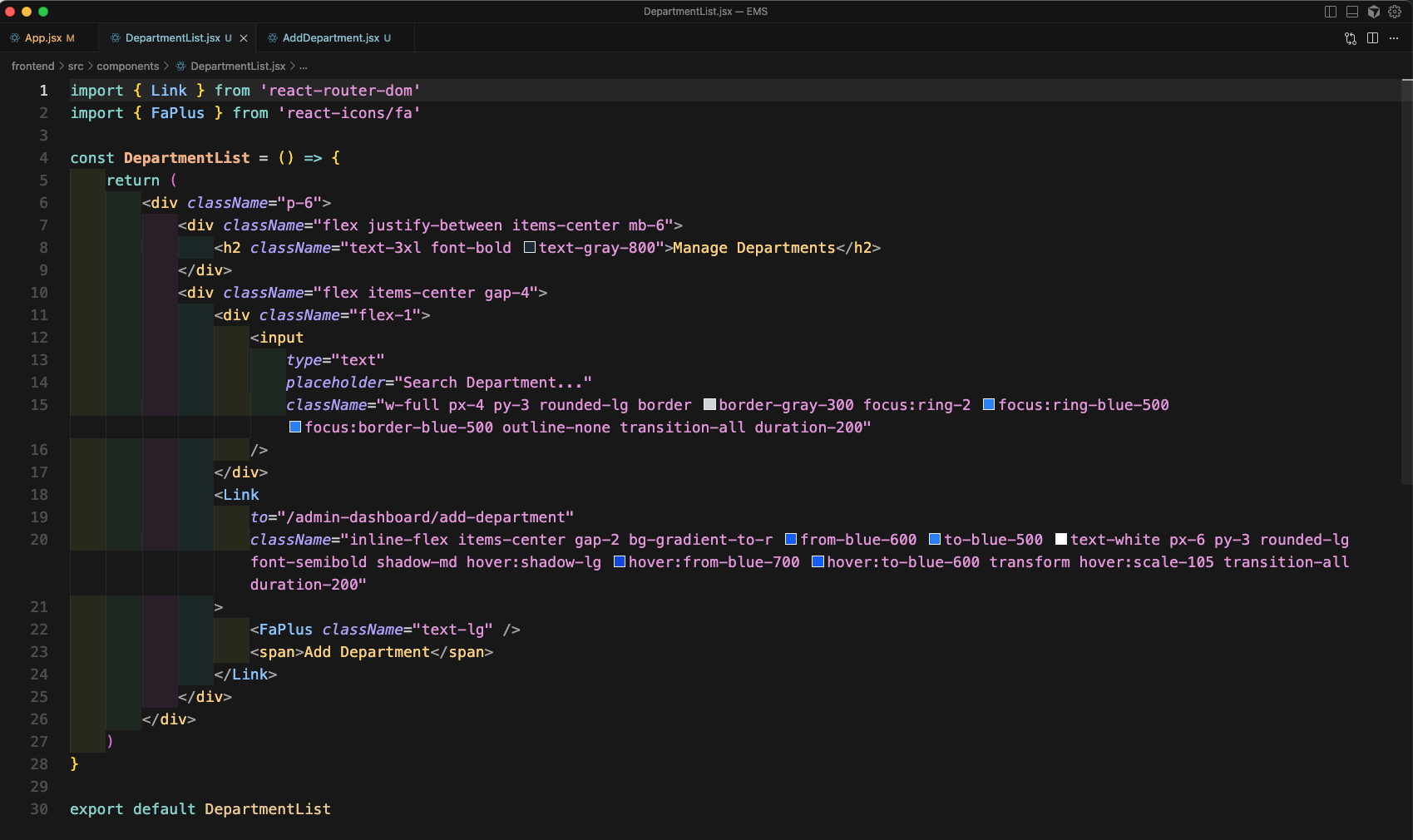Click the hover:from-blue-700 color swatch
Screen dimensions: 1413x840
coord(620,561)
